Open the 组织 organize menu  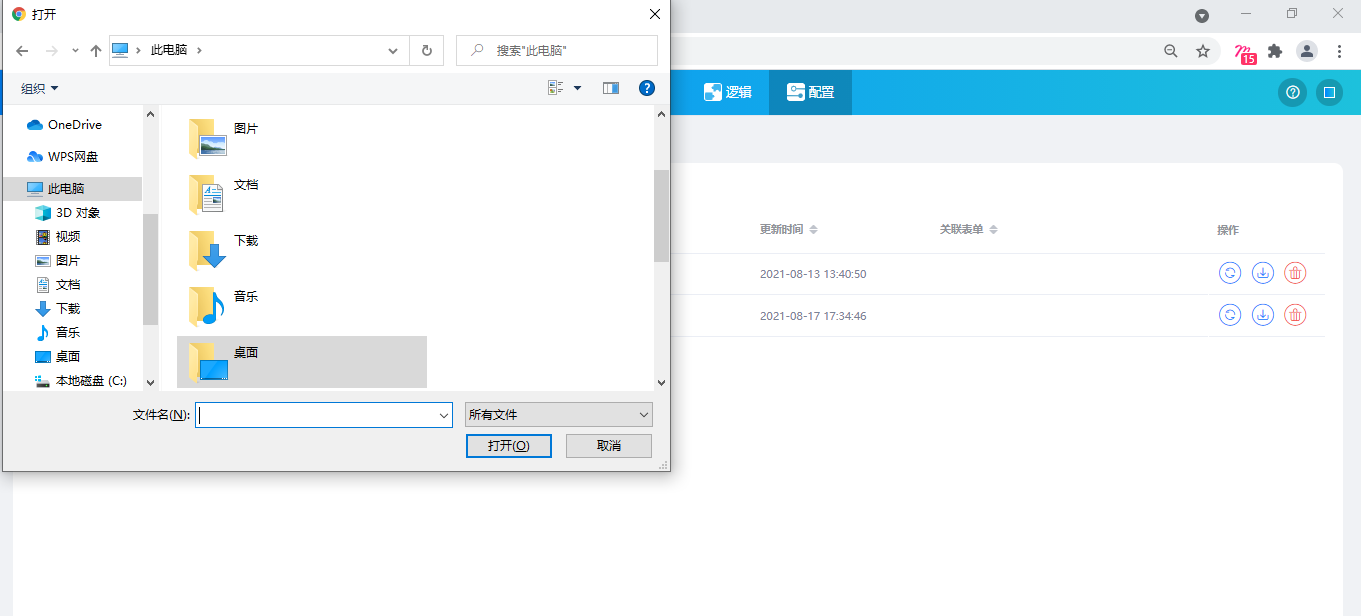(x=40, y=89)
